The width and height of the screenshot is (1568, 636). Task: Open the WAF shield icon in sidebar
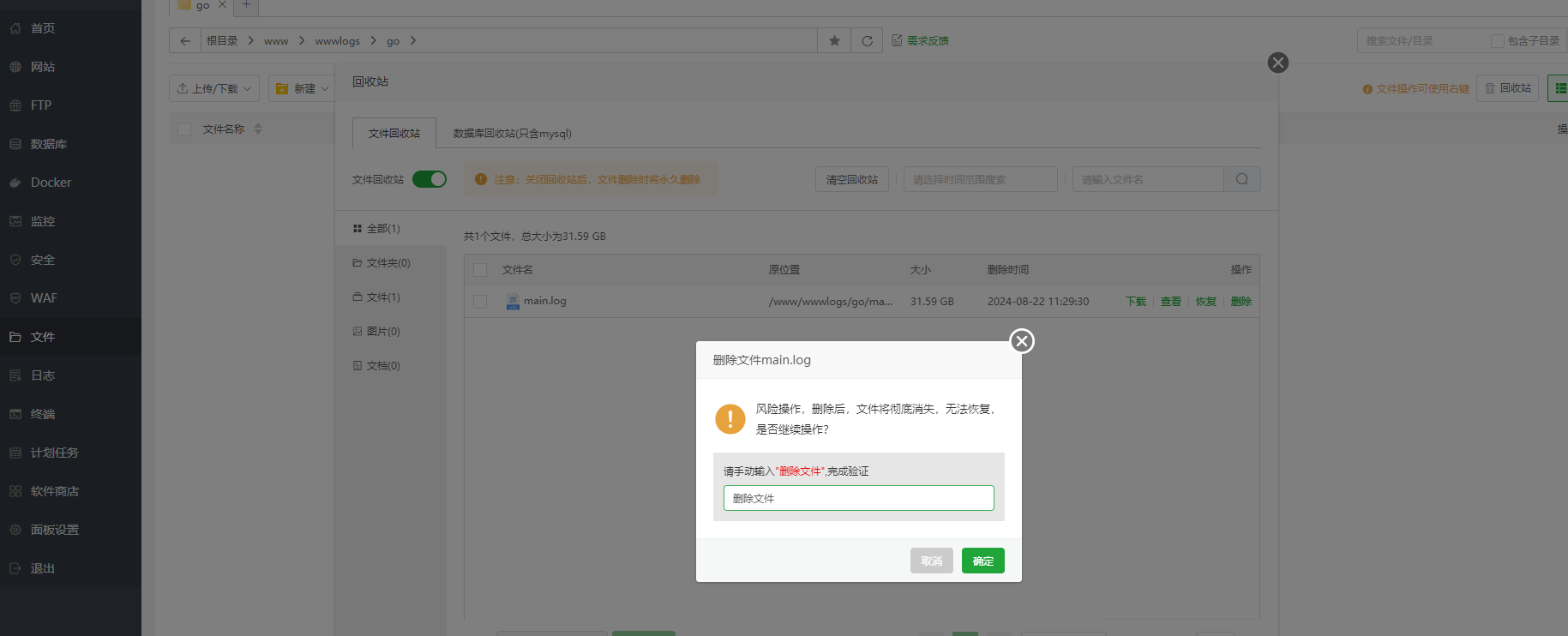[15, 298]
